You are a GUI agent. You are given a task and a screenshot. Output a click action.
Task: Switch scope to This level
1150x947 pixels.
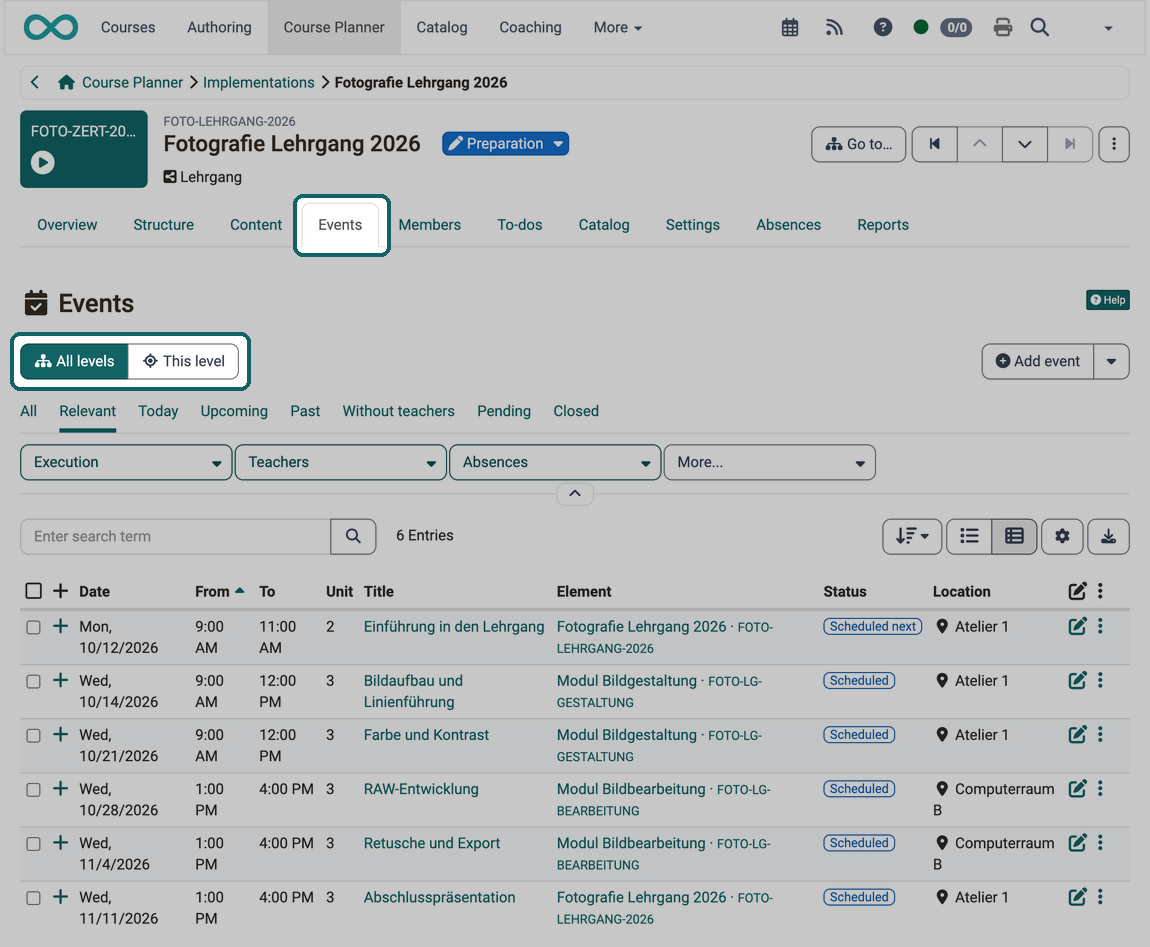(x=183, y=361)
